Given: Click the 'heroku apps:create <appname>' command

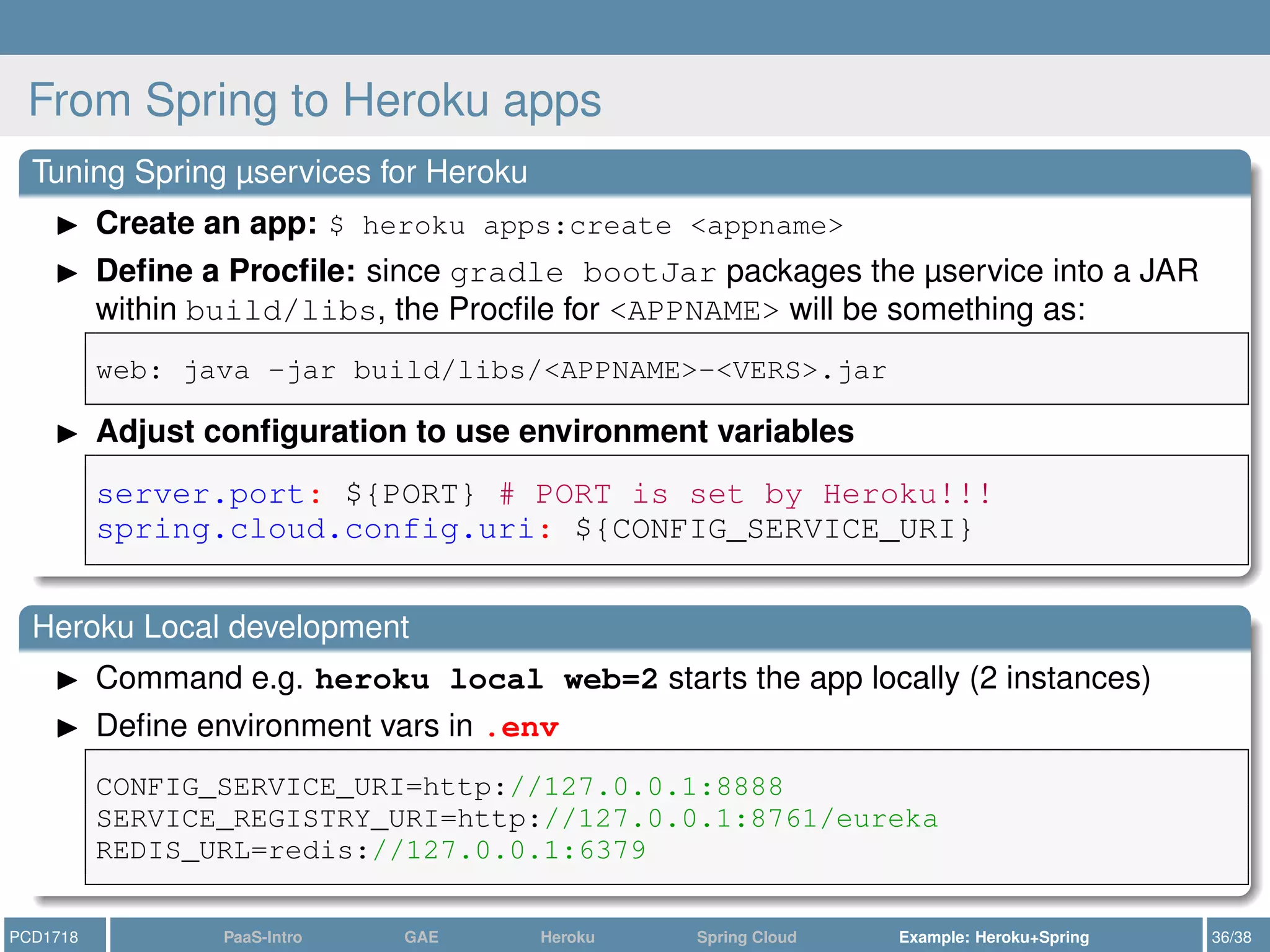Looking at the screenshot, I should coord(586,226).
